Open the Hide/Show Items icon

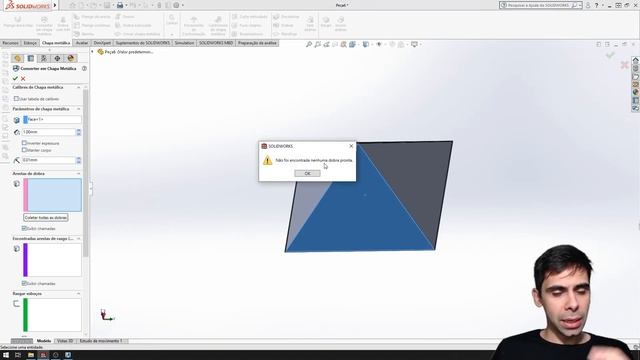coord(379,44)
